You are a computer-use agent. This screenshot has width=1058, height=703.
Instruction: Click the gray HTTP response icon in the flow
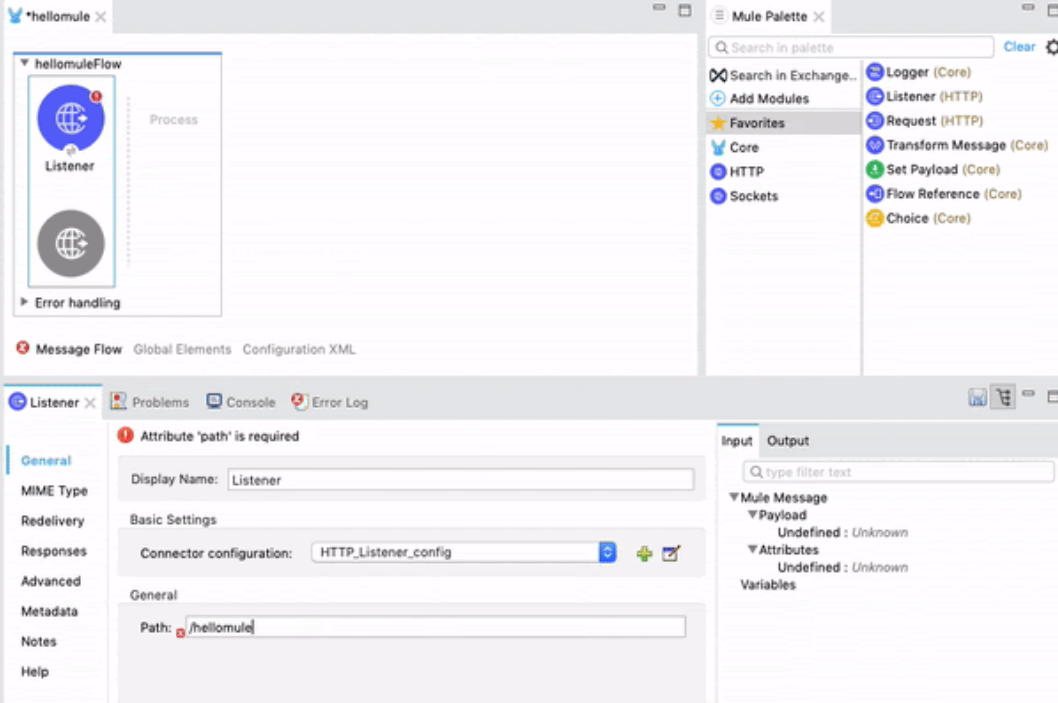[x=70, y=243]
